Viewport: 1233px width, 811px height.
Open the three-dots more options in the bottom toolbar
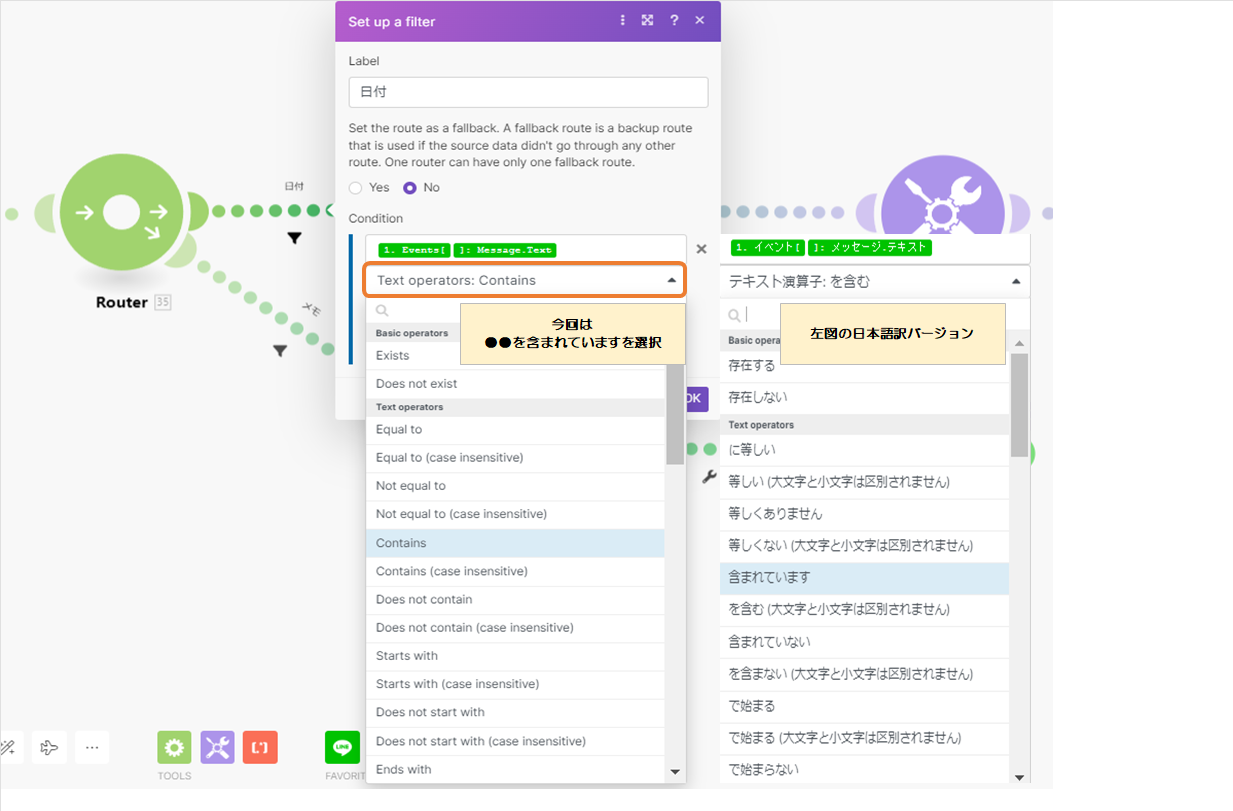[92, 747]
